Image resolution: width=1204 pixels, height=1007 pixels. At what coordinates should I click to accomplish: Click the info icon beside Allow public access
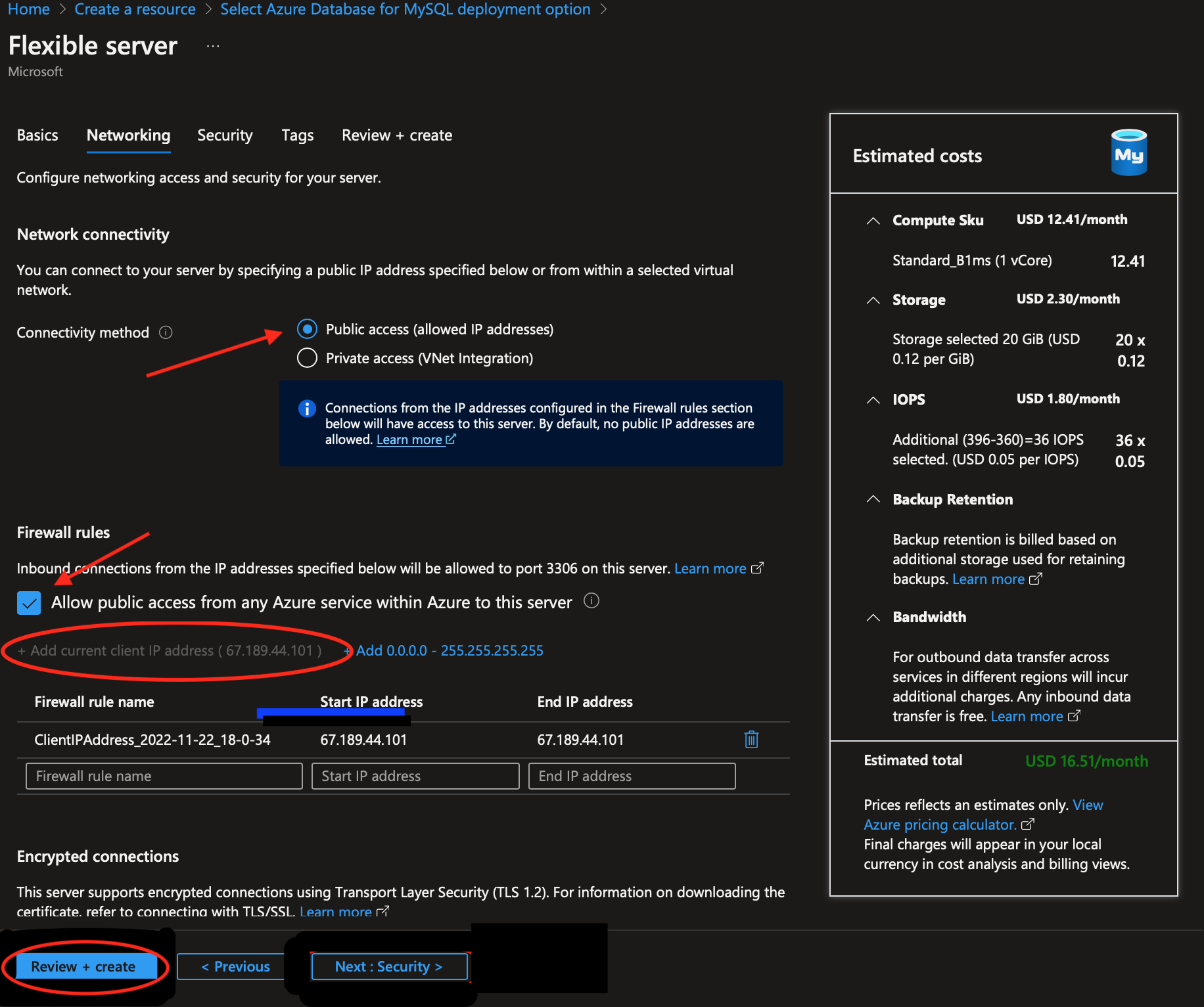point(591,601)
